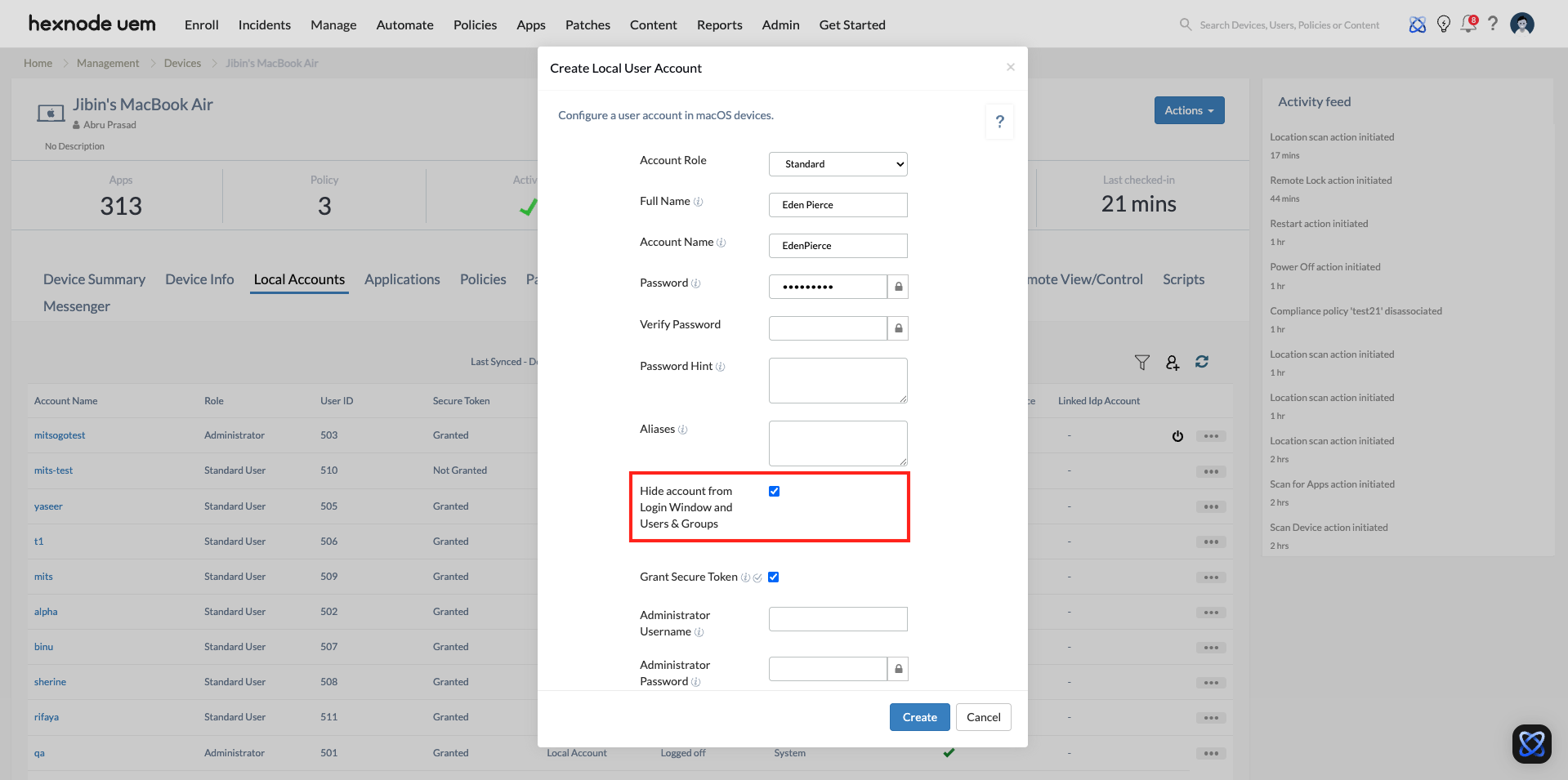Click the question mark help box in dialog

click(999, 122)
